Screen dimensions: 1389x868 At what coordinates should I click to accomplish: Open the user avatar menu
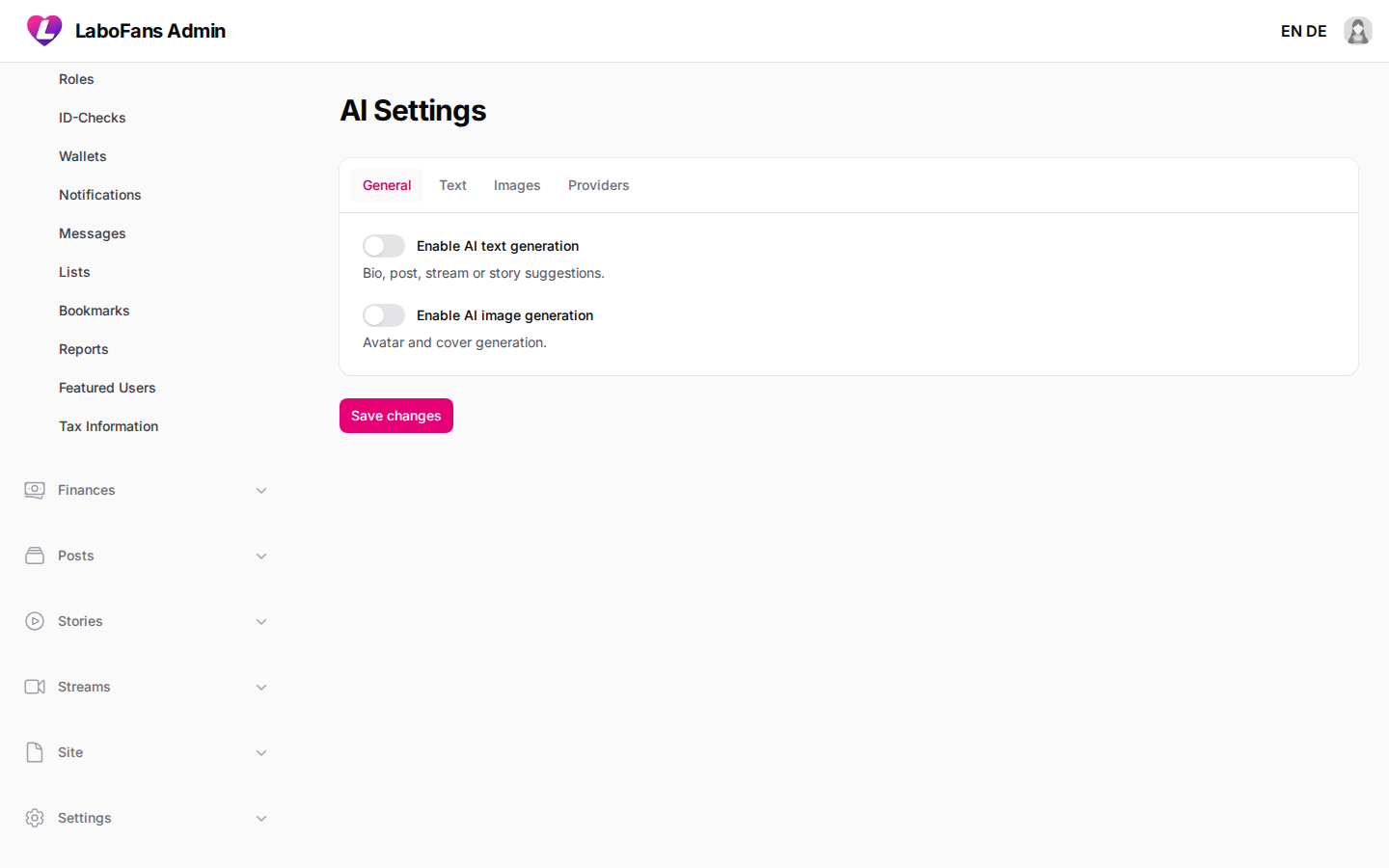pos(1358,31)
